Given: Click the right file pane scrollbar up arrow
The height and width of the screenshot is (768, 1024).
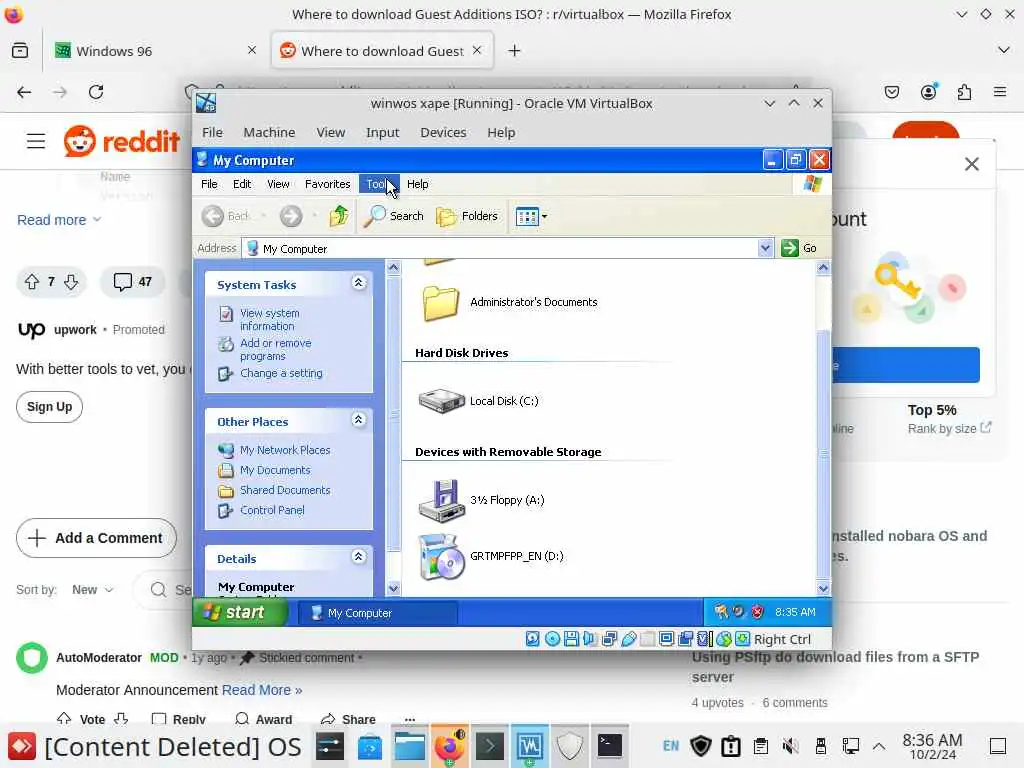Looking at the screenshot, I should pos(823,267).
